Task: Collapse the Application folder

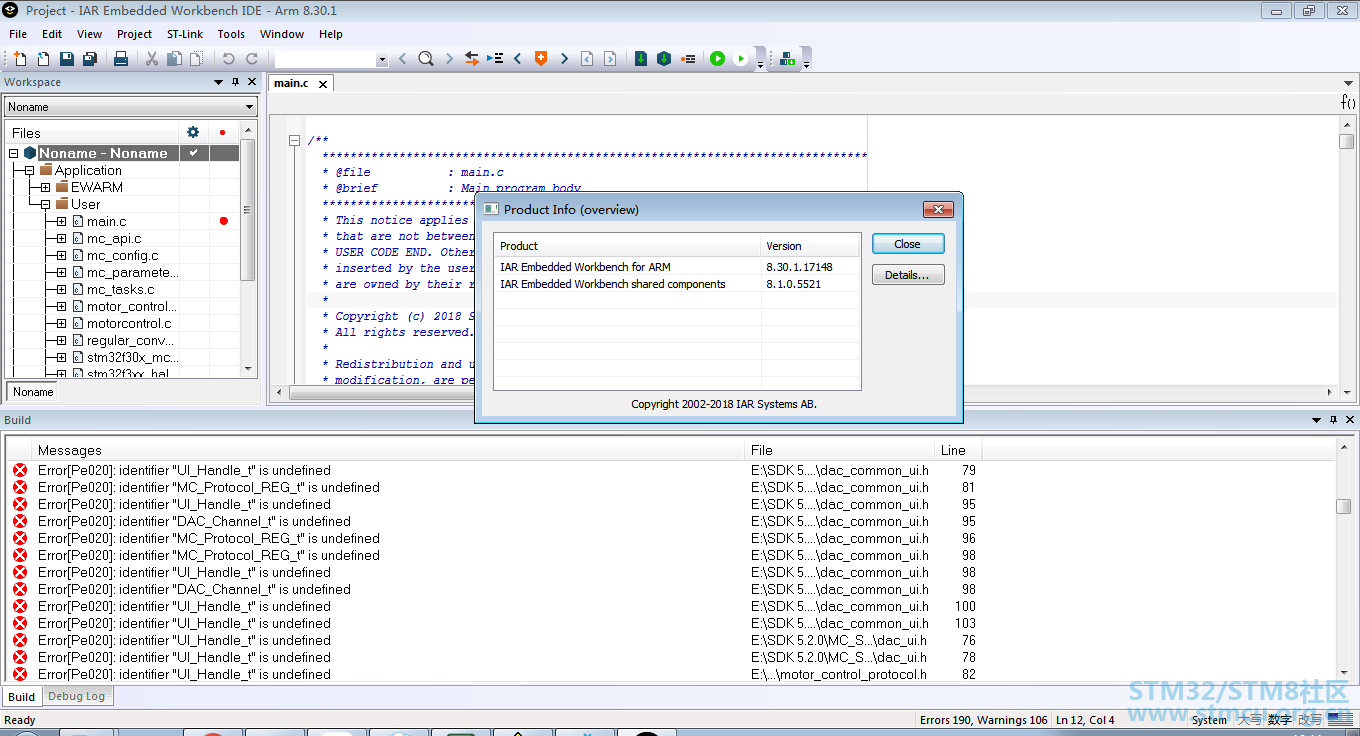Action: [x=30, y=170]
